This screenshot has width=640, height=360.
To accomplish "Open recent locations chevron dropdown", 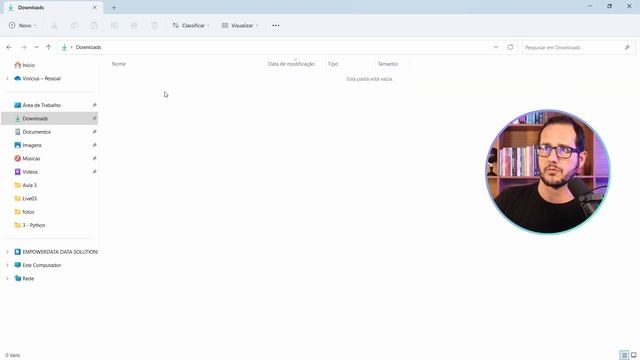I will (36, 47).
